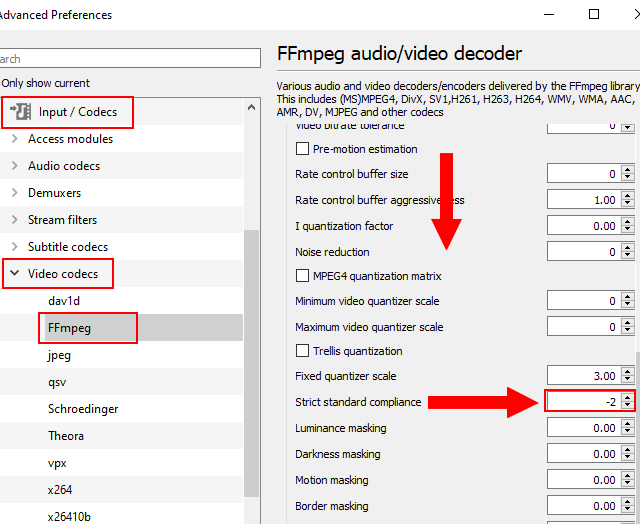640x524 pixels.
Task: Open the Theora codec settings
Action: coord(66,436)
